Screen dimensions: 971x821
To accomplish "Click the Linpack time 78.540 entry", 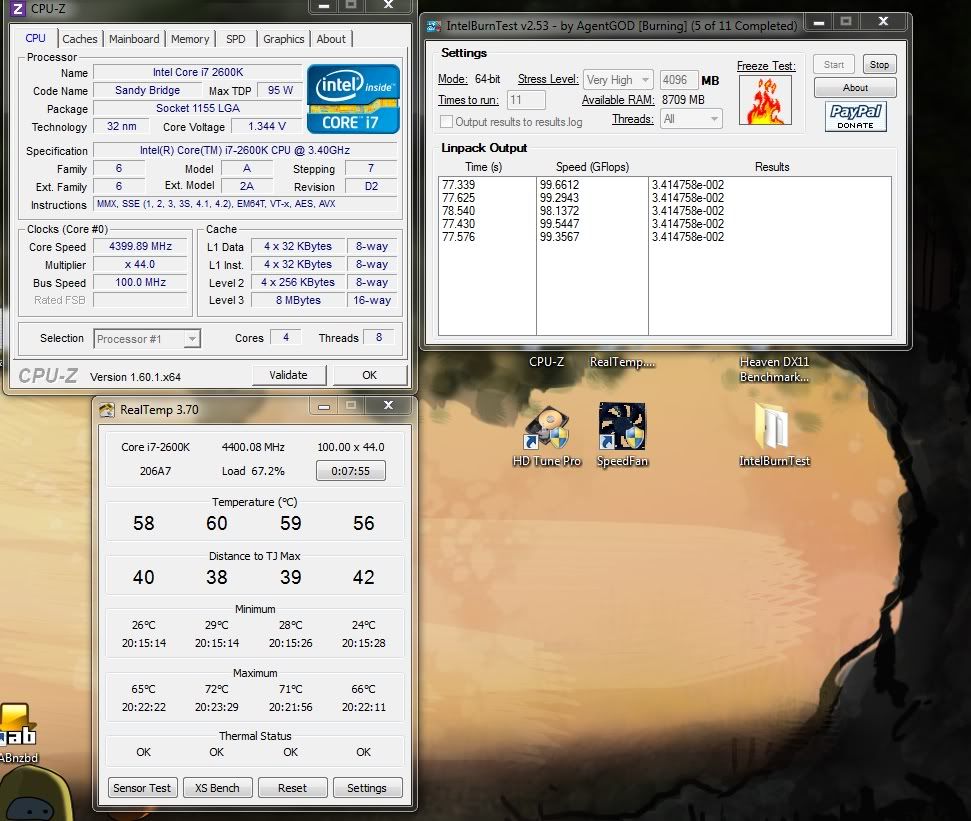I will click(458, 211).
